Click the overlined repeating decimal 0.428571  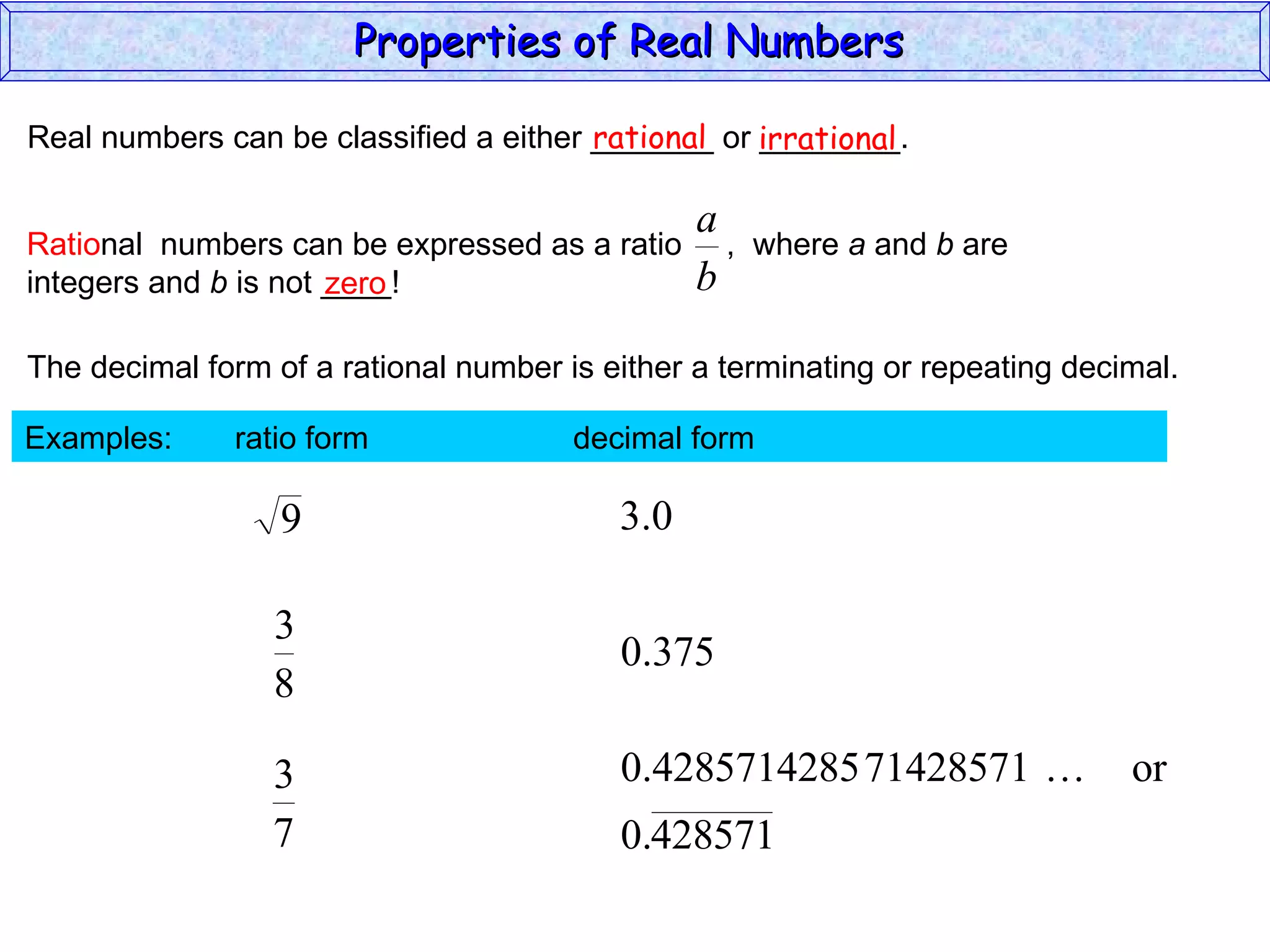(x=697, y=832)
